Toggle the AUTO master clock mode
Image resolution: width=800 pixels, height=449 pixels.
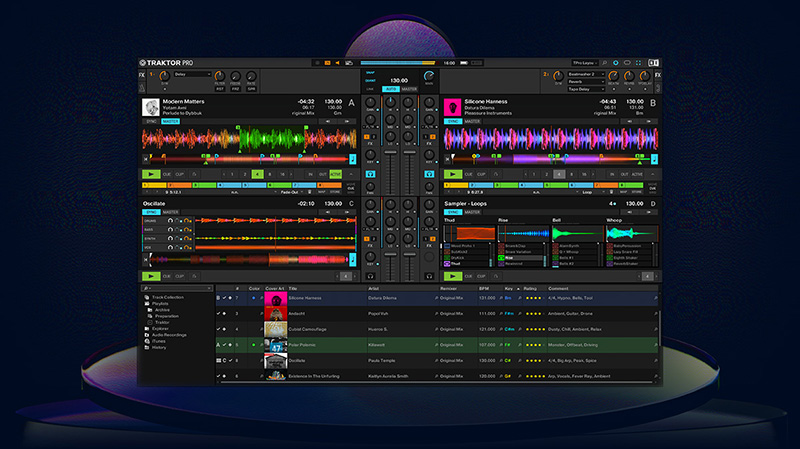click(x=390, y=89)
